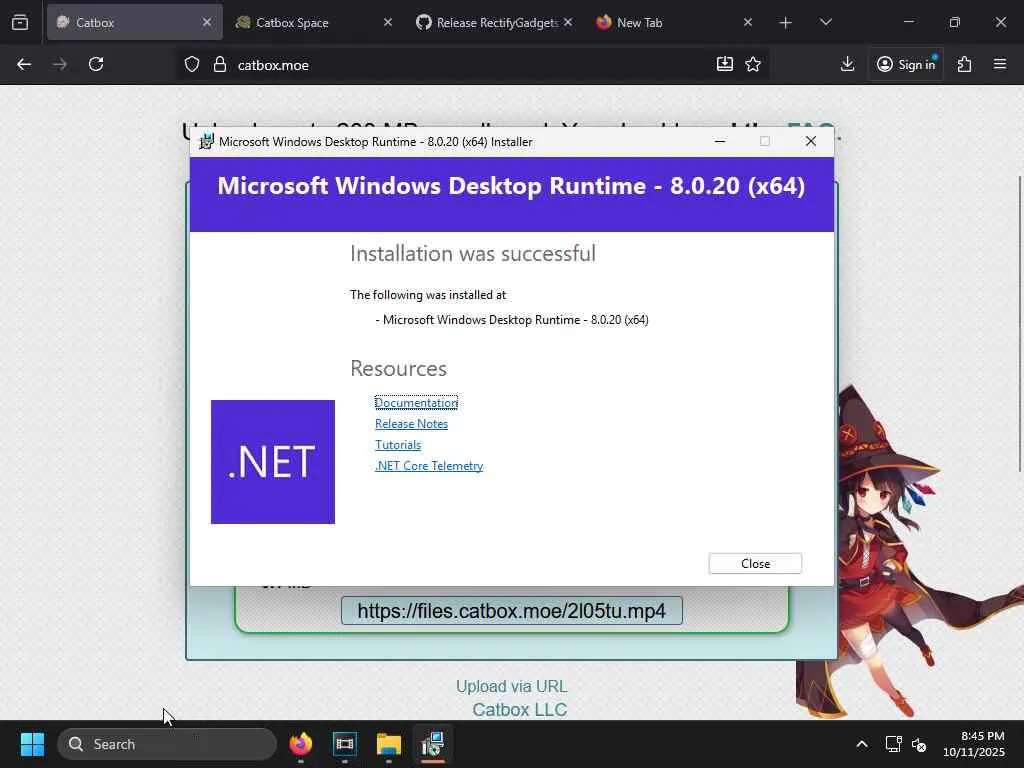This screenshot has height=768, width=1024.
Task: Open a new browser tab with plus icon
Action: (786, 23)
